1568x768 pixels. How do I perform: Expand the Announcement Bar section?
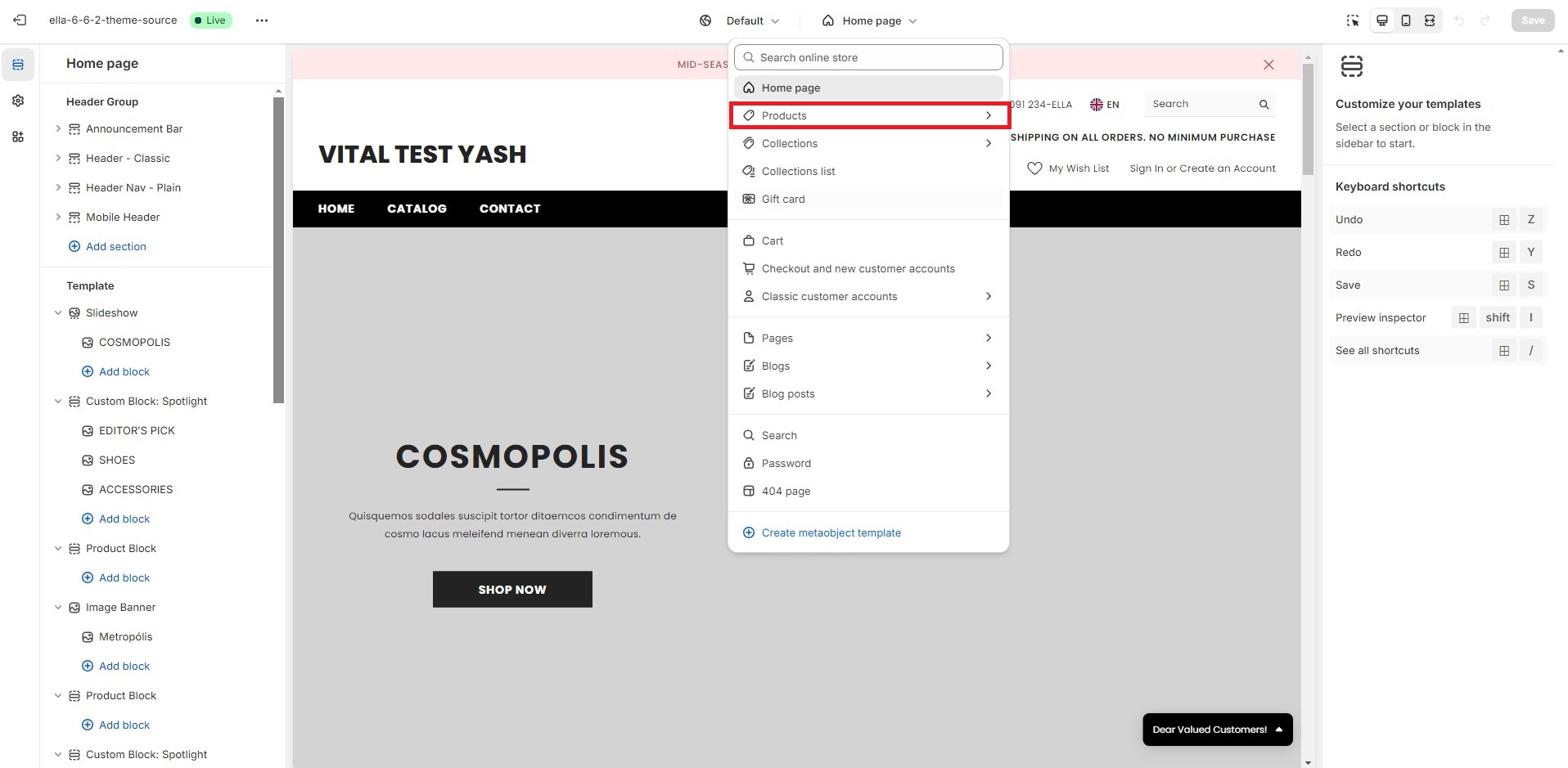click(x=58, y=128)
